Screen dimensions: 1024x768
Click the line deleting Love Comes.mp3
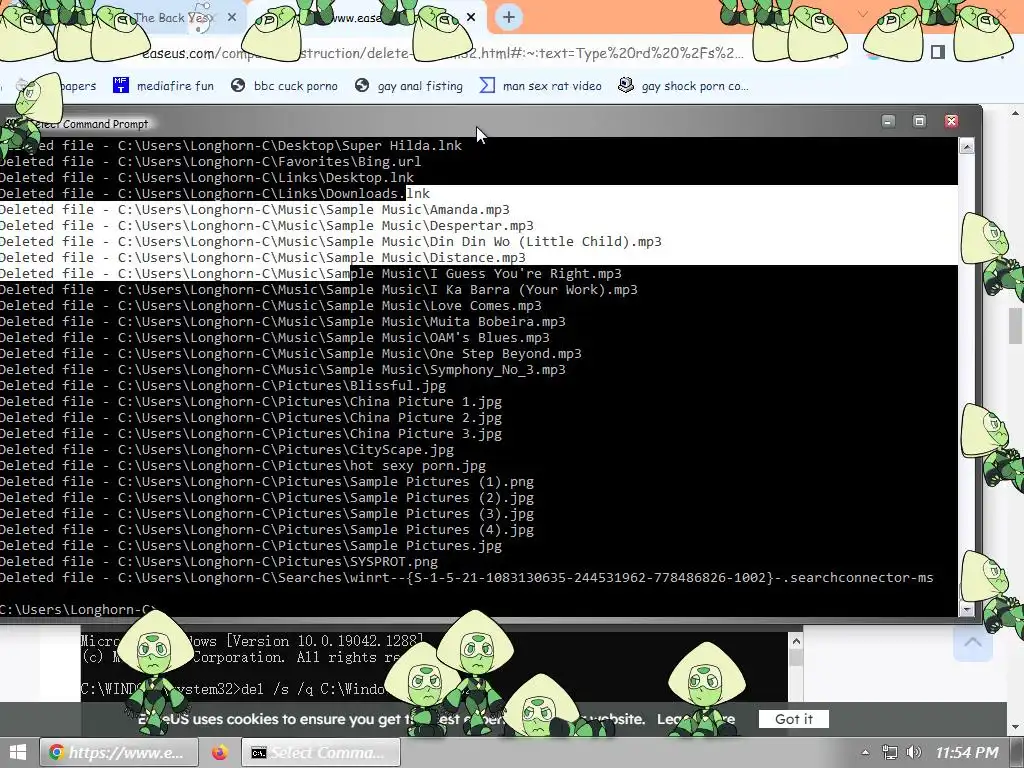271,306
